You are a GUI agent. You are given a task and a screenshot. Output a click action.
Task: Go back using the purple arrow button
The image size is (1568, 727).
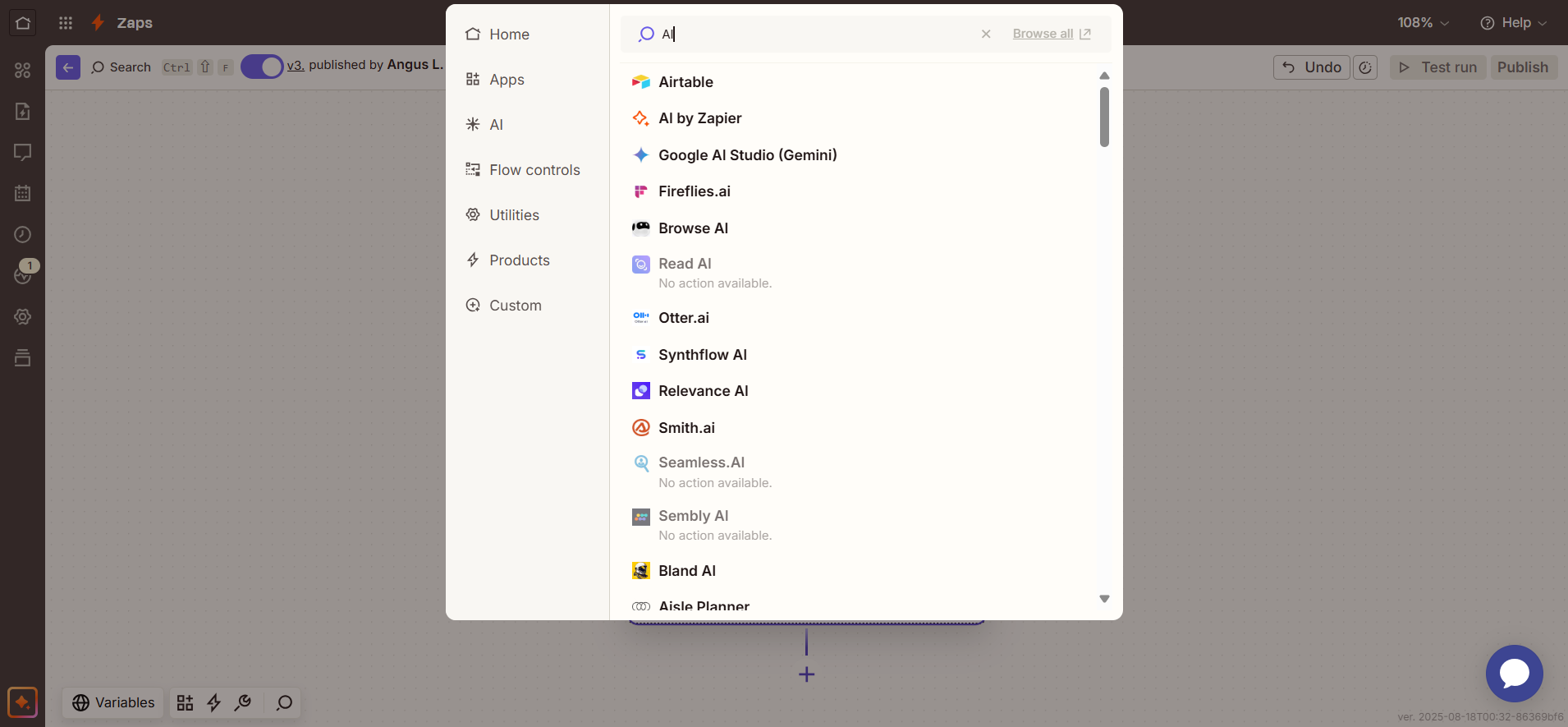click(68, 67)
